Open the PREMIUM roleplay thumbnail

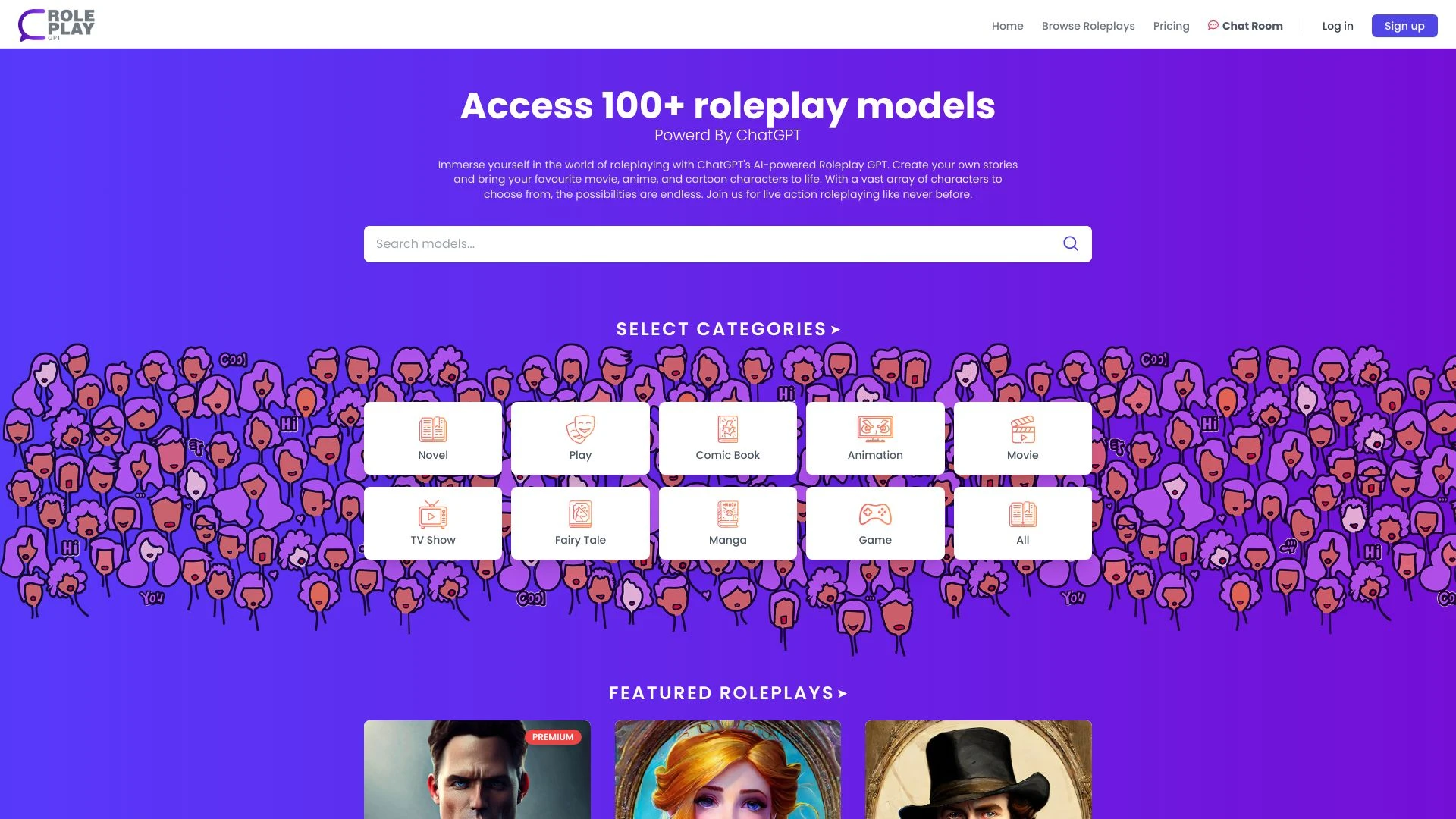[x=477, y=770]
